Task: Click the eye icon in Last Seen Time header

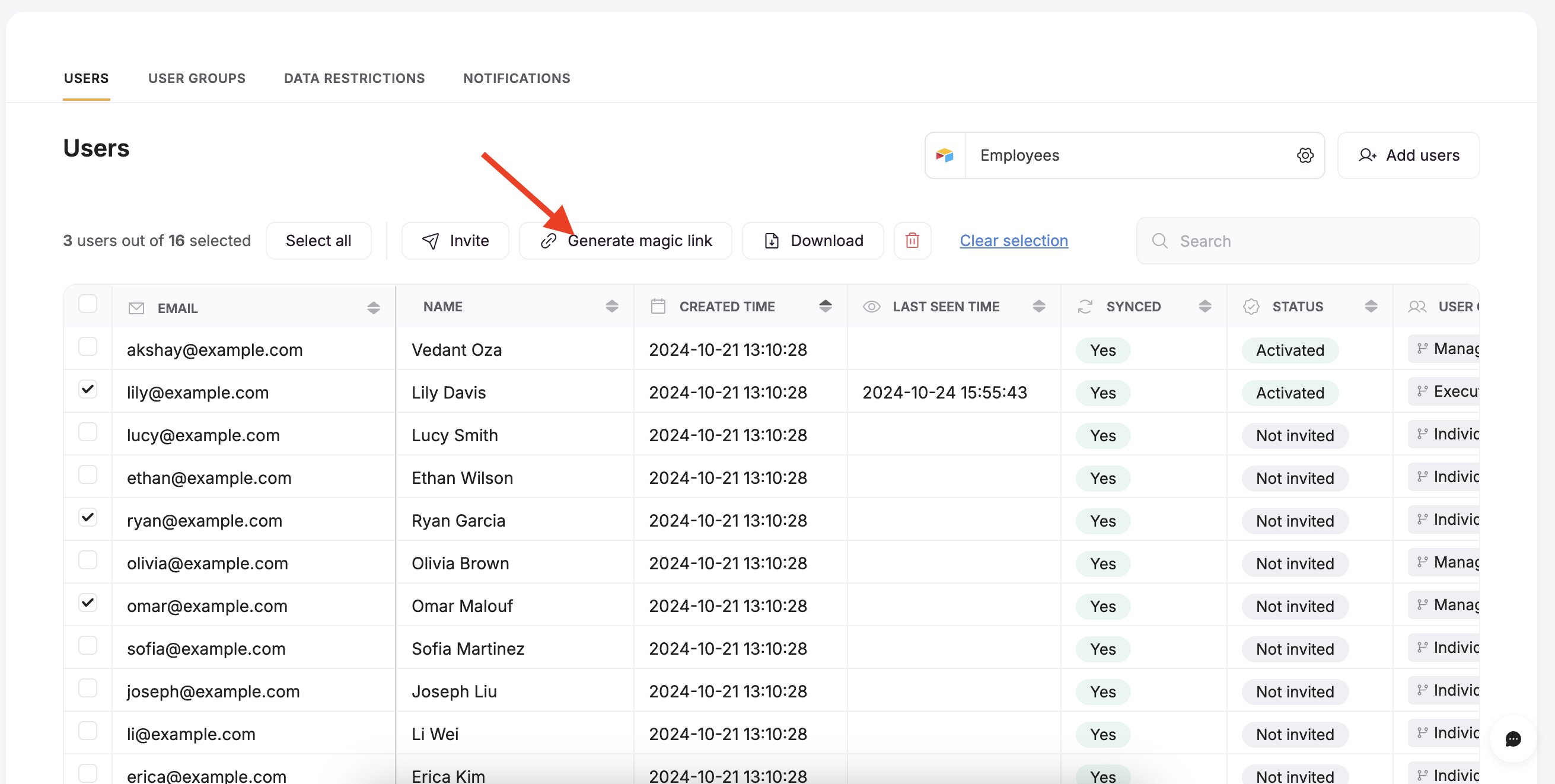Action: (871, 307)
